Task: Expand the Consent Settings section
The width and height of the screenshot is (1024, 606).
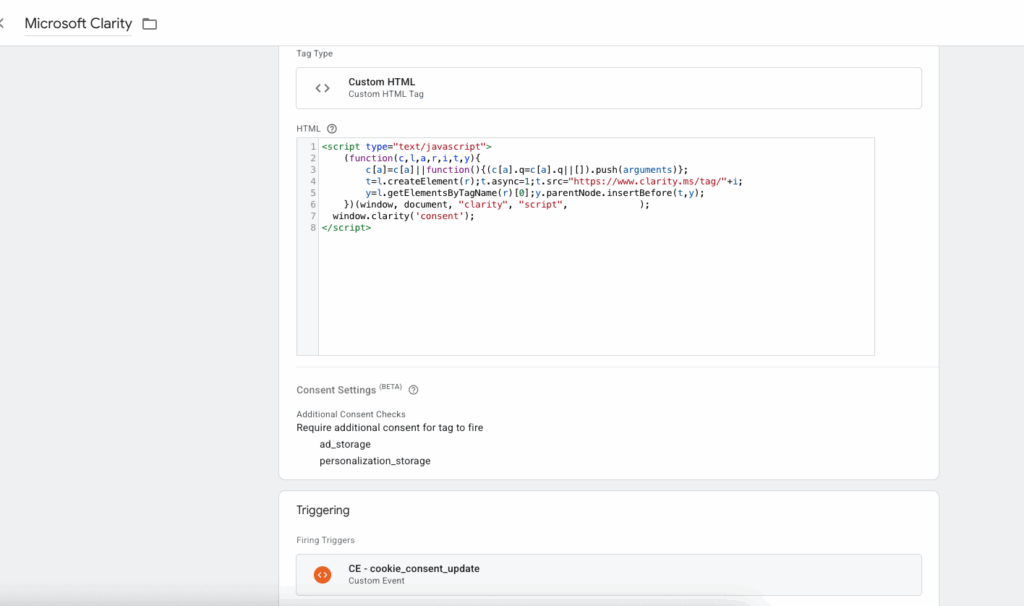Action: [x=336, y=390]
